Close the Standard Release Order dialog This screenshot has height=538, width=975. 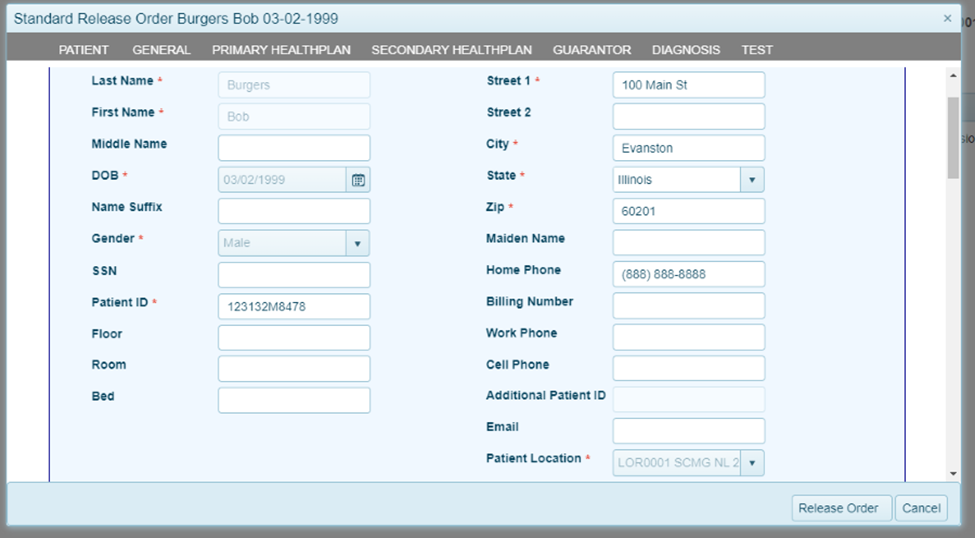point(947,18)
